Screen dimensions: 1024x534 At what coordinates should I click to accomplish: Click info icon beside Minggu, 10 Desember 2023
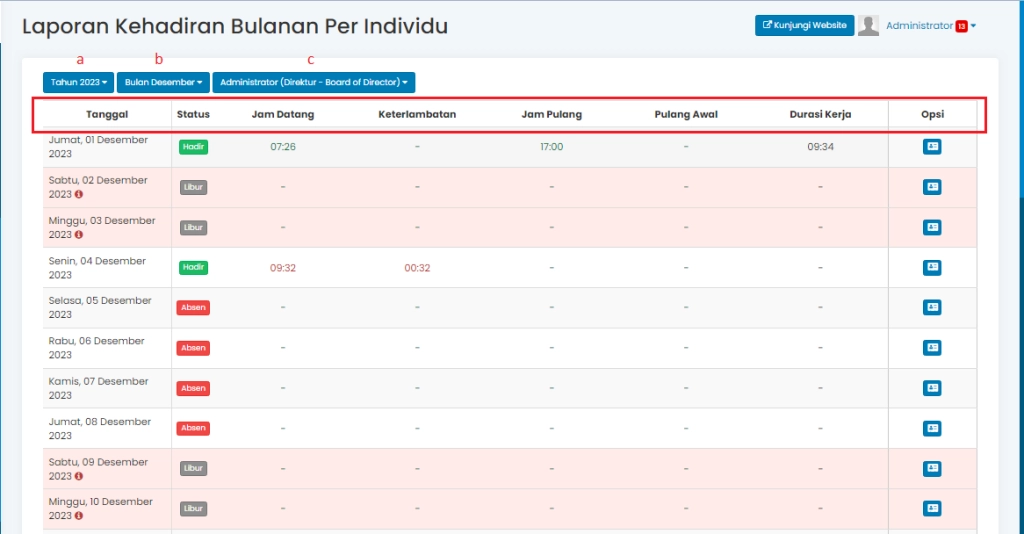click(x=78, y=516)
